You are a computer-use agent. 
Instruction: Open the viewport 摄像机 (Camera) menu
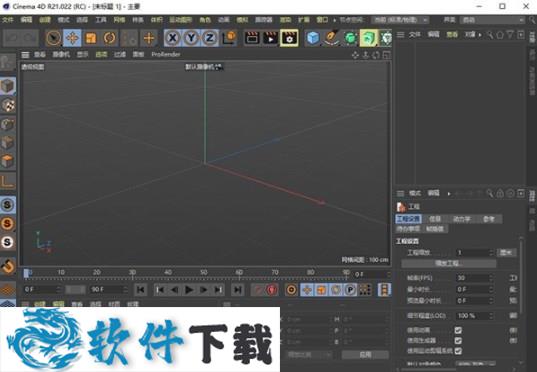click(61, 54)
